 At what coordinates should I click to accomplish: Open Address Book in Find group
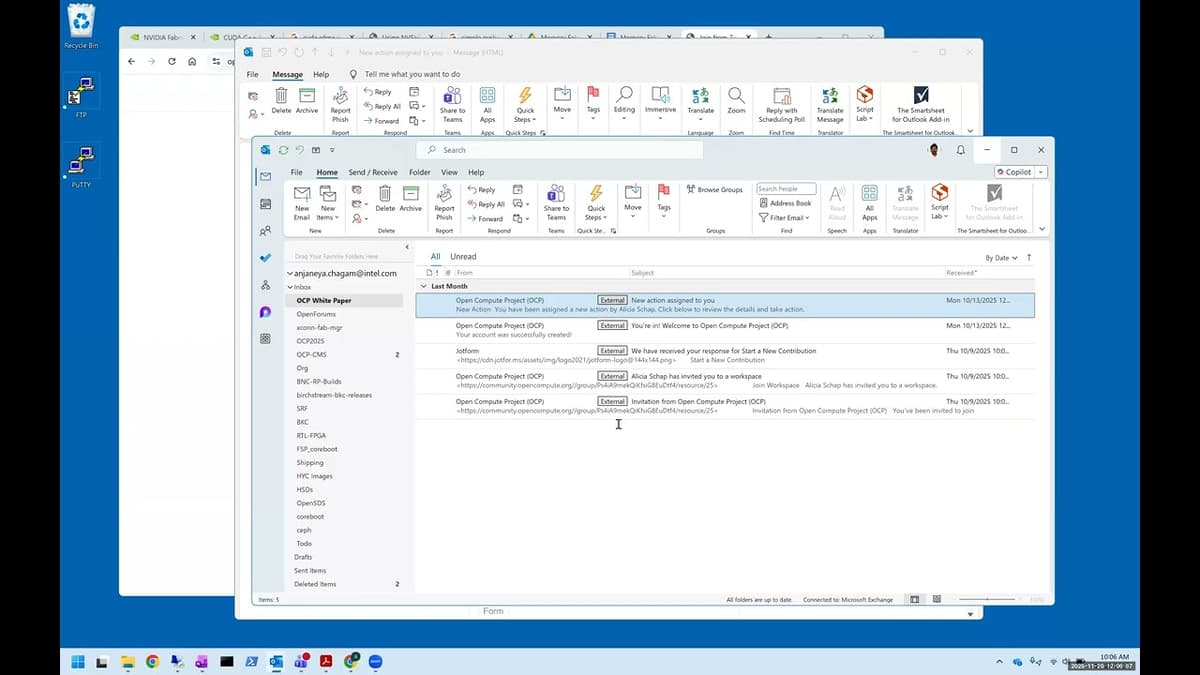pos(785,203)
